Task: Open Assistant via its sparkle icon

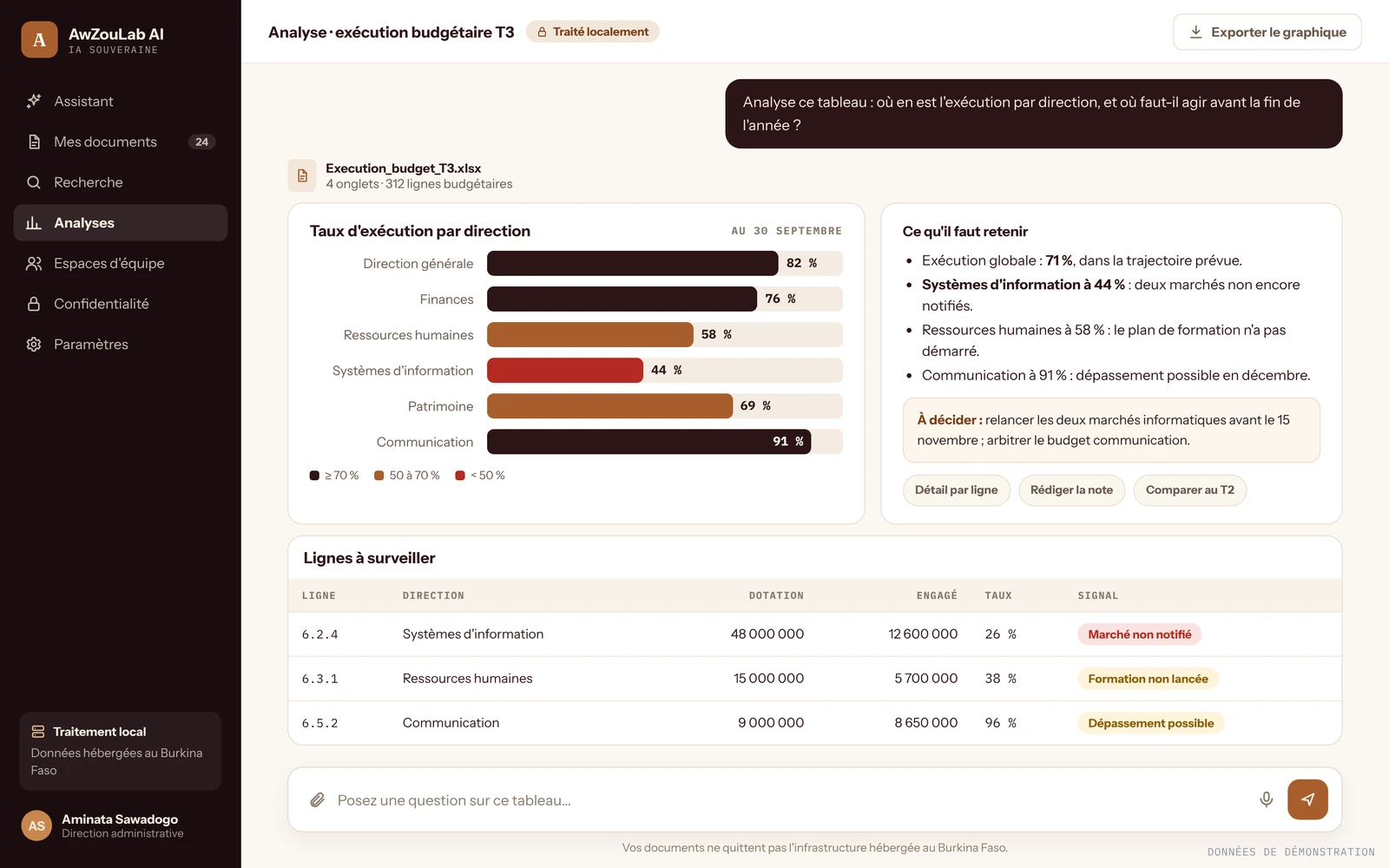Action: (34, 102)
